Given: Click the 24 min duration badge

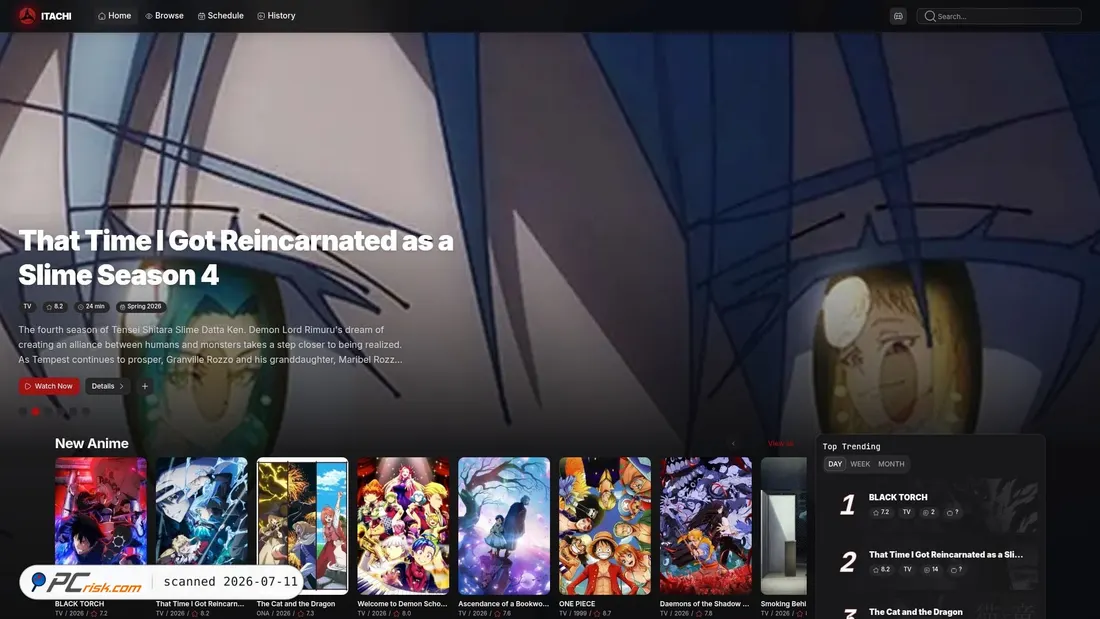Looking at the screenshot, I should (91, 307).
